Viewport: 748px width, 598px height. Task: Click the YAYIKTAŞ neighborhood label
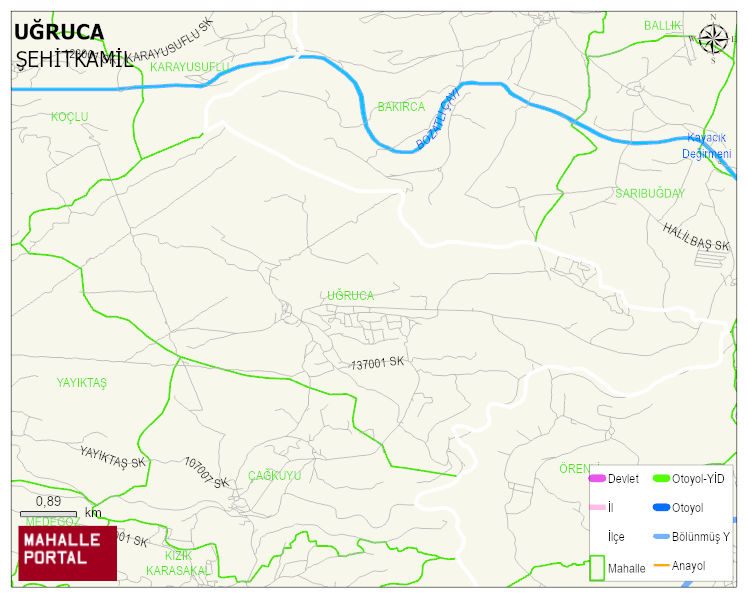pos(82,382)
